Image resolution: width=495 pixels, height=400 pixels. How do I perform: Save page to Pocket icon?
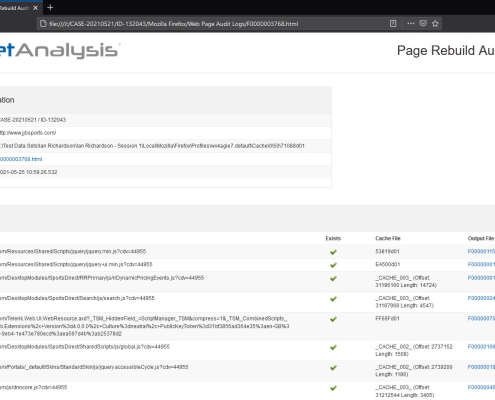click(x=423, y=24)
